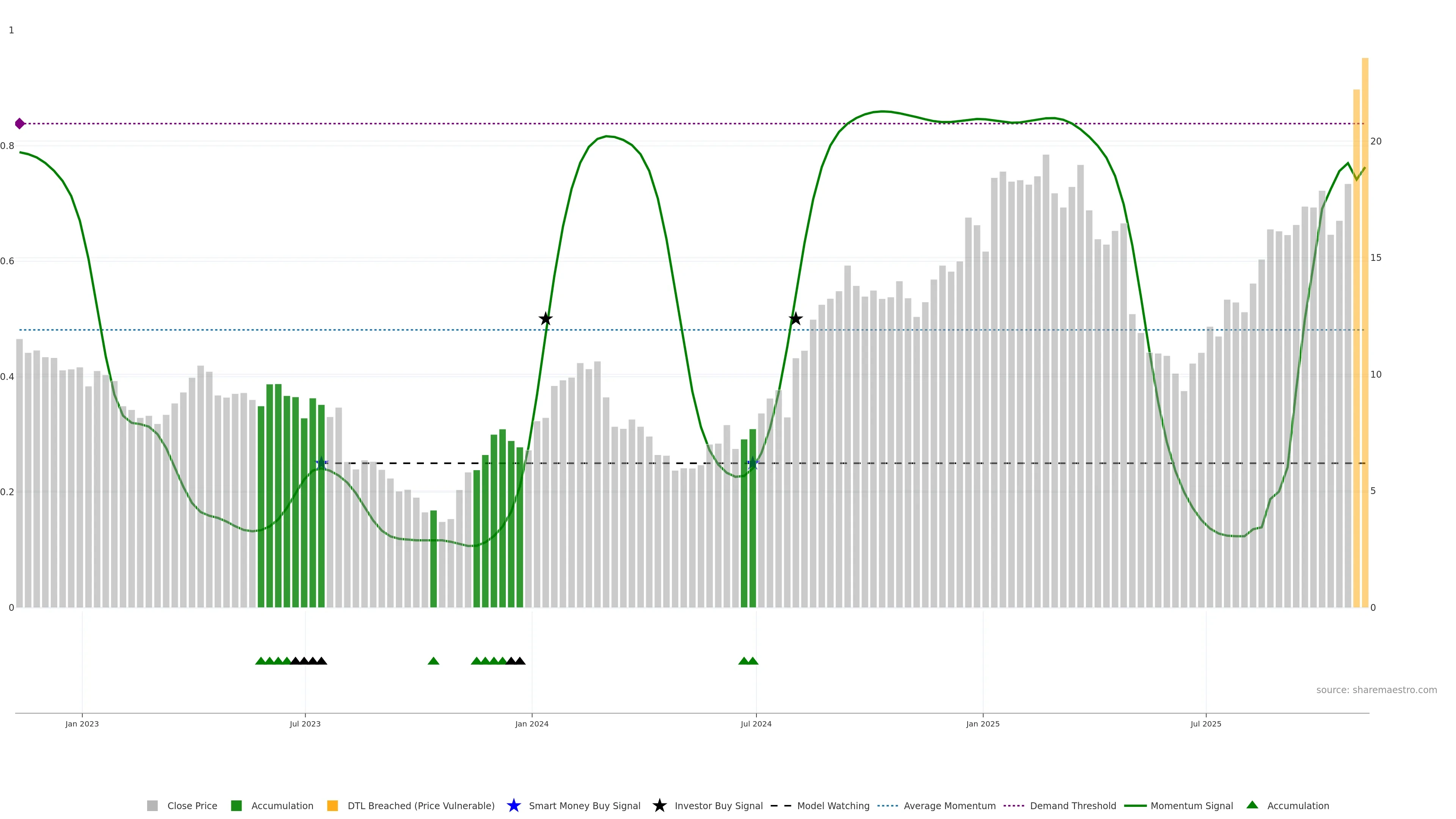Click the black star icon in the legend
This screenshot has width=1456, height=819.
pos(659,805)
